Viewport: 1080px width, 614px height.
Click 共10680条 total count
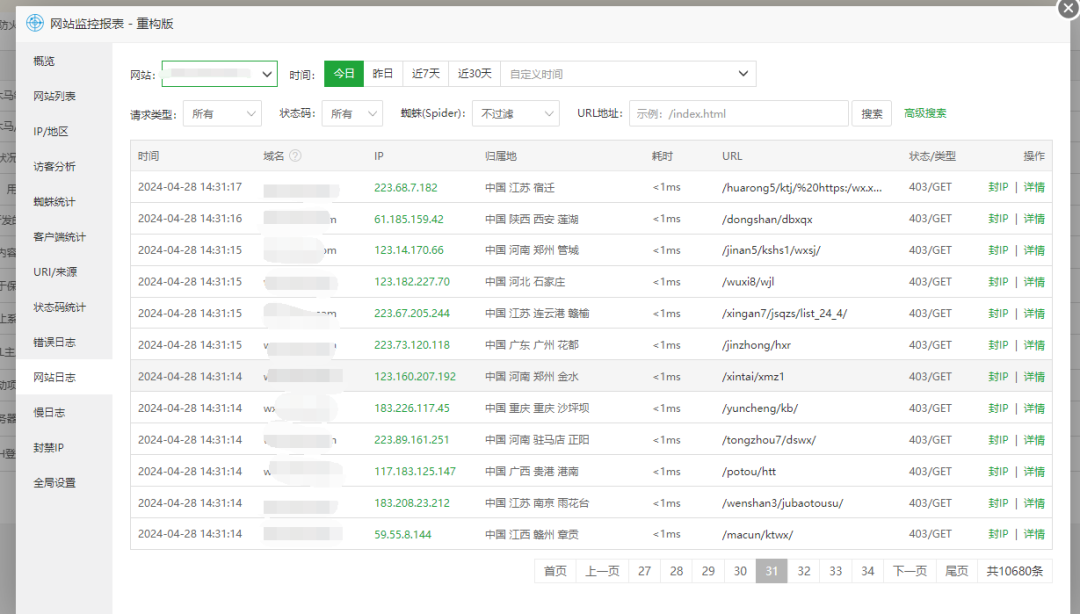click(1015, 571)
